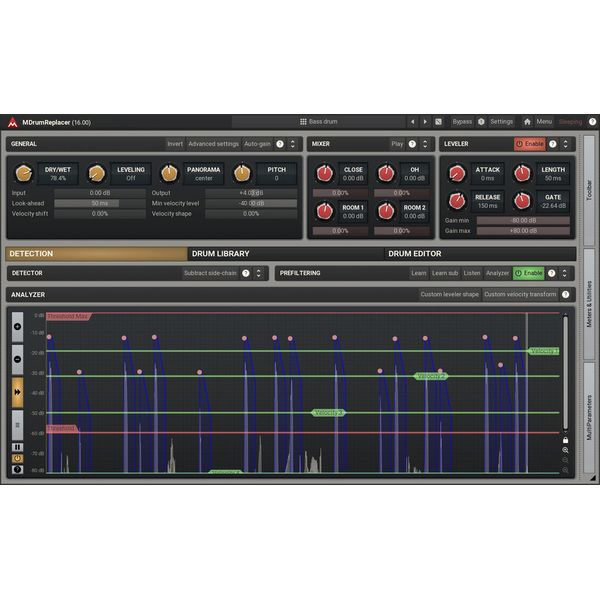The image size is (600, 600).
Task: Toggle analyzer power icon
Action: [x=17, y=458]
